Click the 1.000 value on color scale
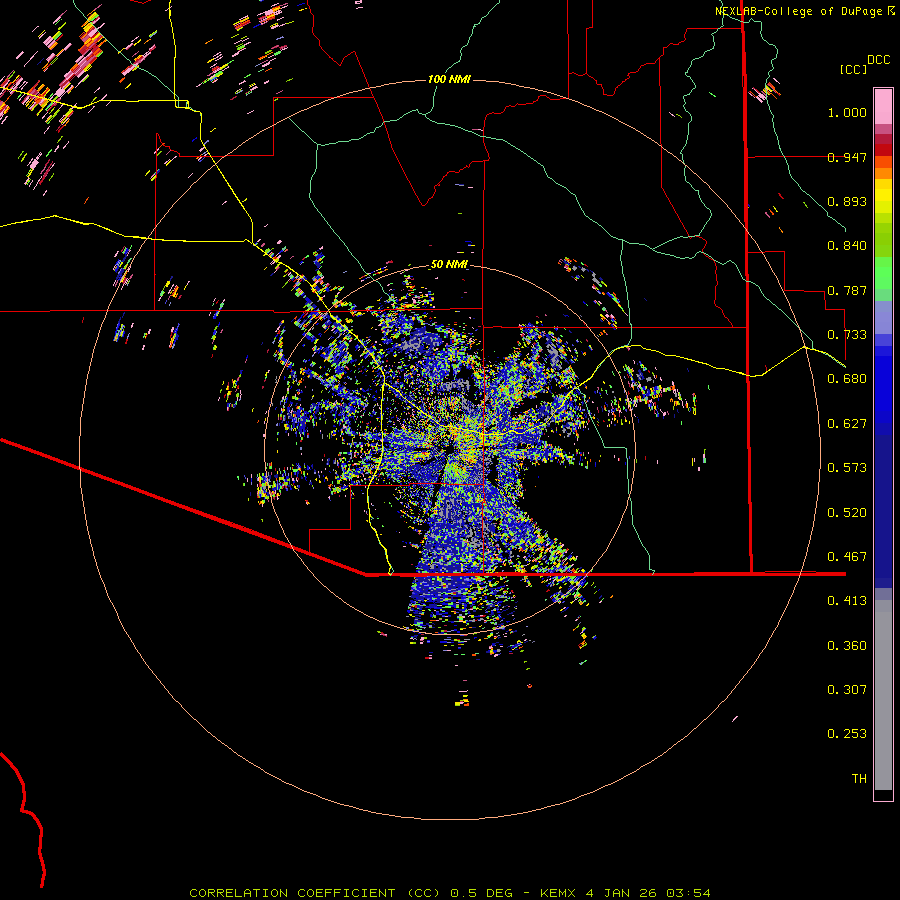The image size is (900, 900). [847, 112]
